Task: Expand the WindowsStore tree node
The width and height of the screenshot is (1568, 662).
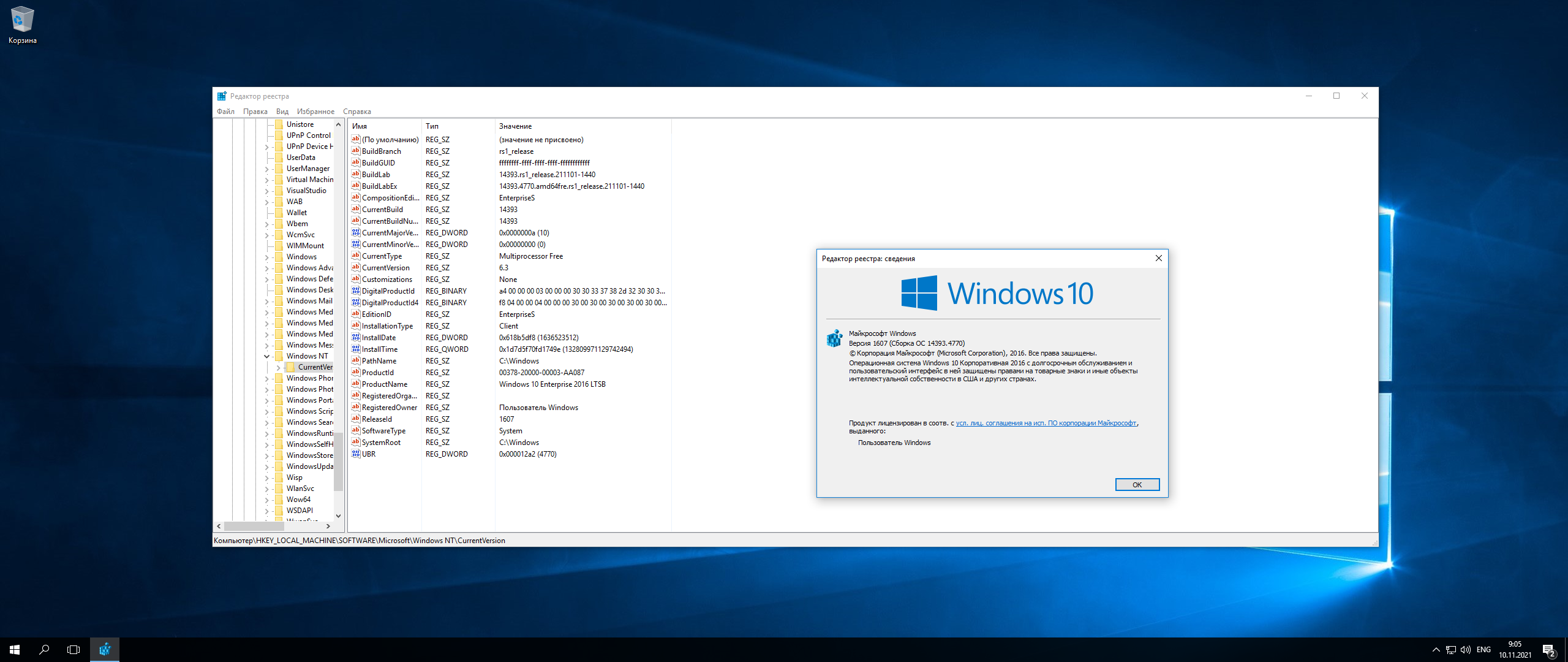Action: coord(266,455)
